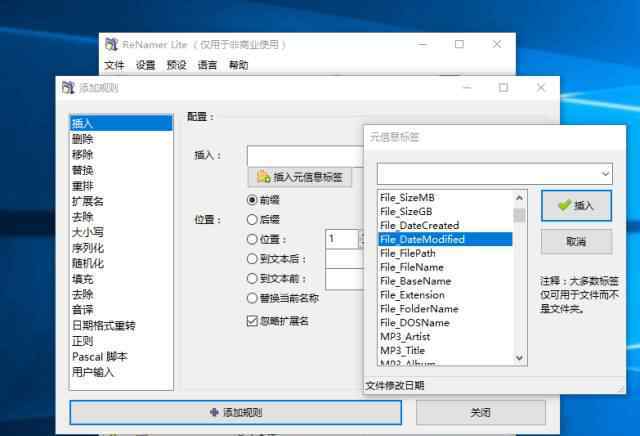Select the 移除 rule type
The image size is (640, 436).
[x=121, y=154]
